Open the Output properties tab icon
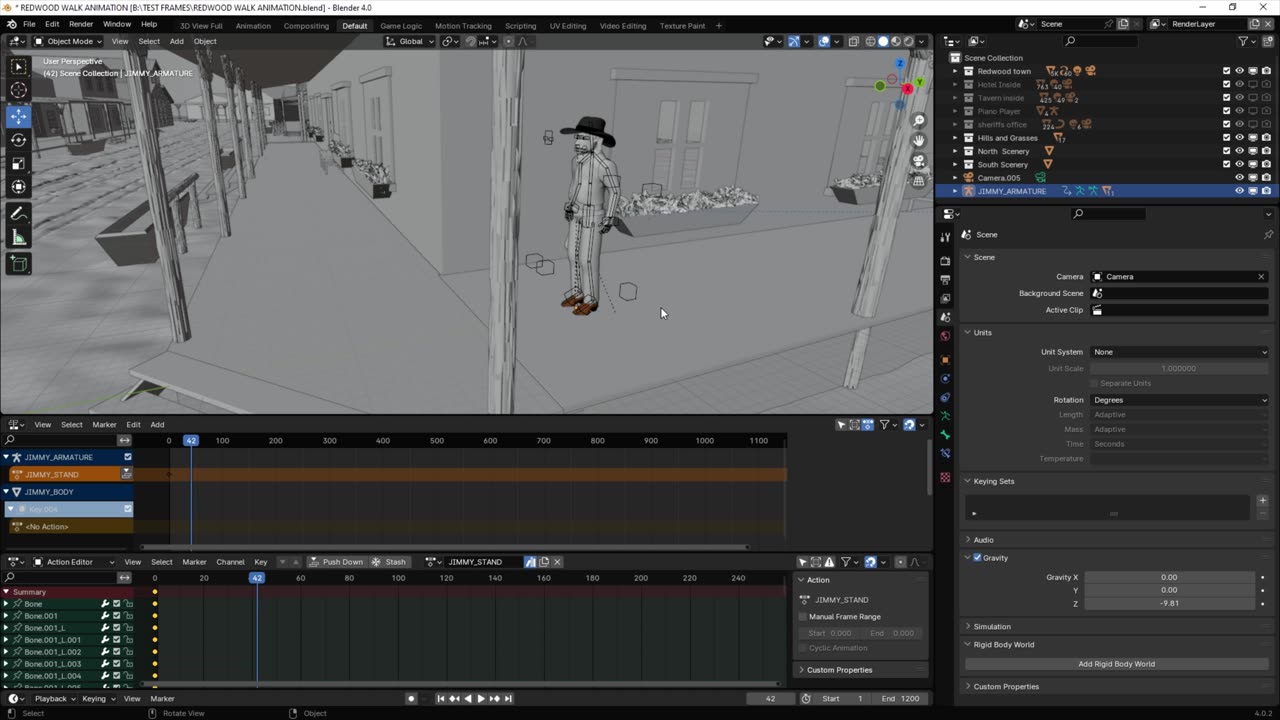1280x720 pixels. click(x=945, y=280)
